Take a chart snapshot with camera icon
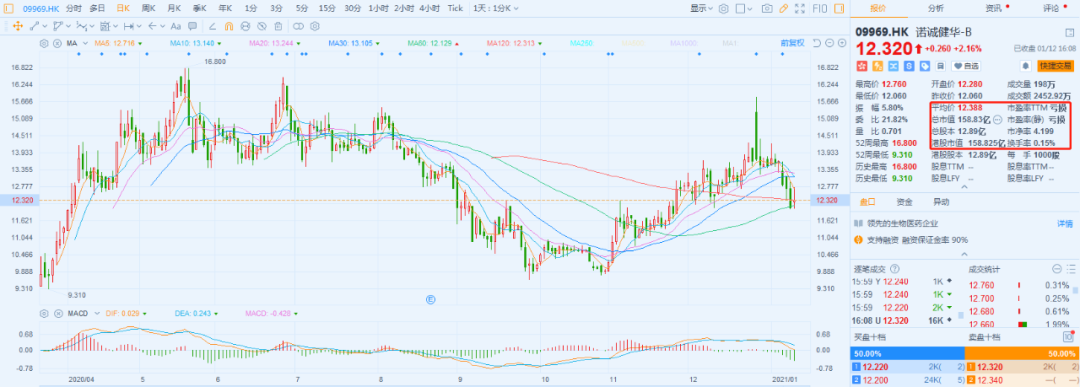 tap(767, 9)
